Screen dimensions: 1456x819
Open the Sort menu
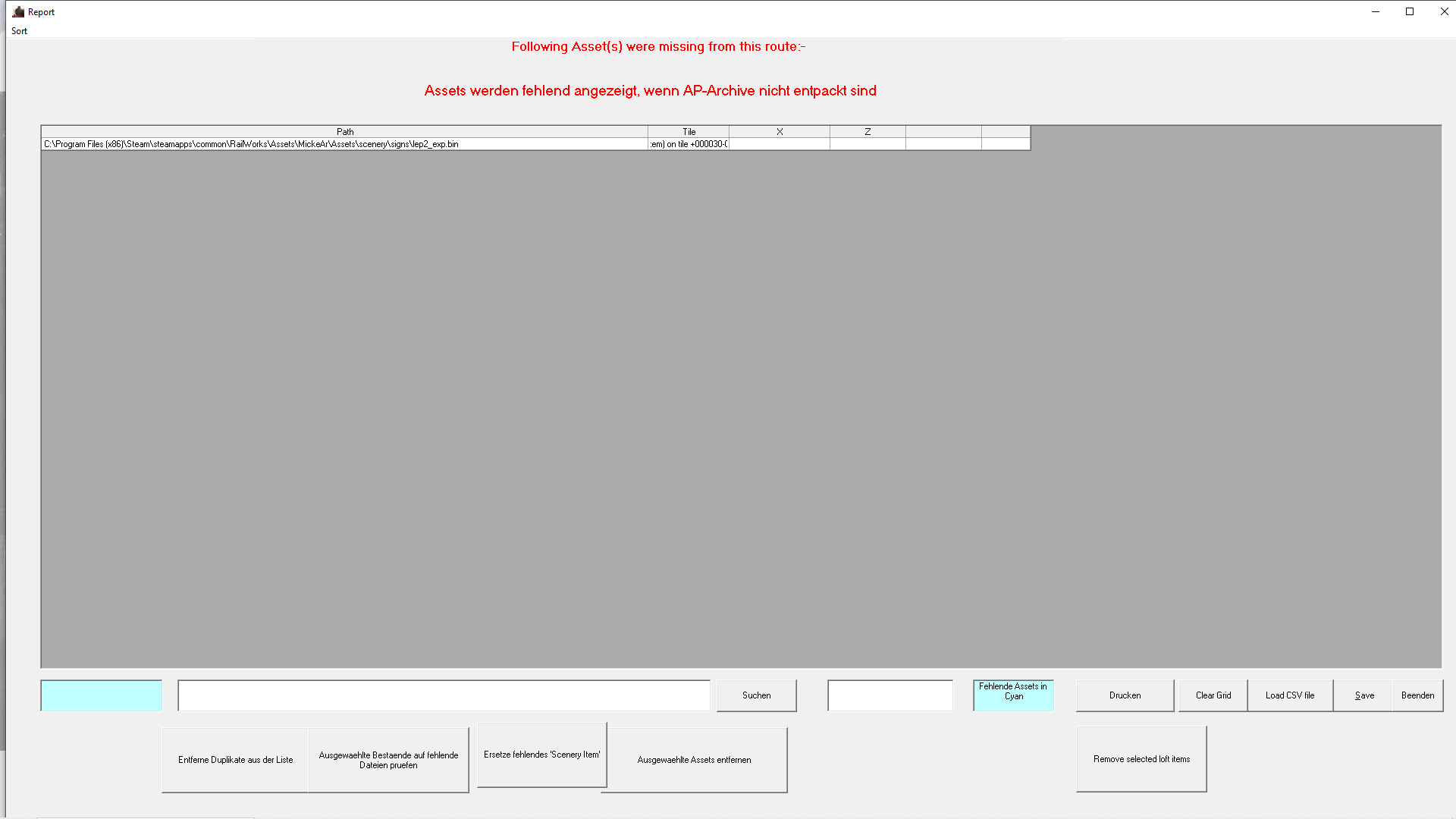click(x=19, y=31)
